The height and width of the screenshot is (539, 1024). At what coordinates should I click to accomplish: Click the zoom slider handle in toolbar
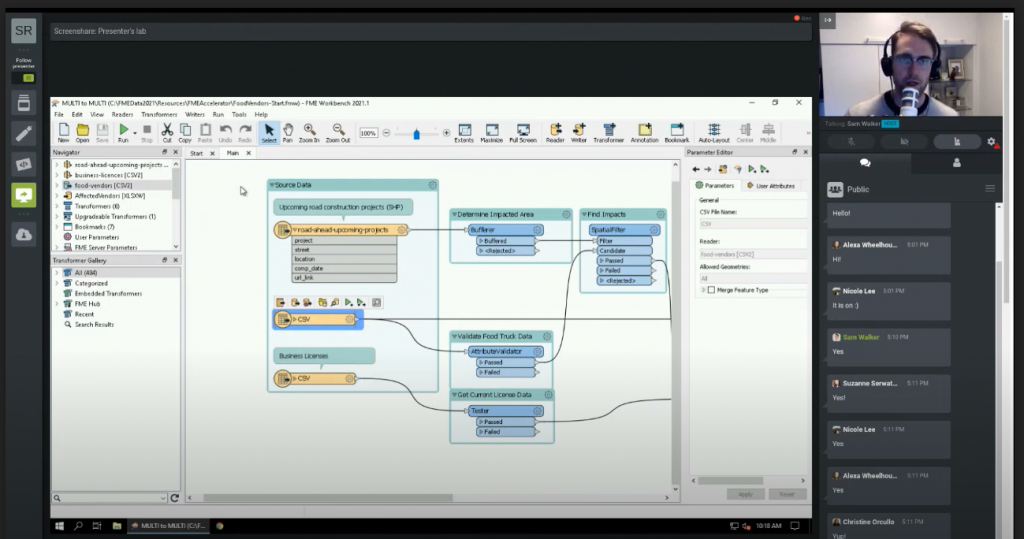click(x=417, y=134)
